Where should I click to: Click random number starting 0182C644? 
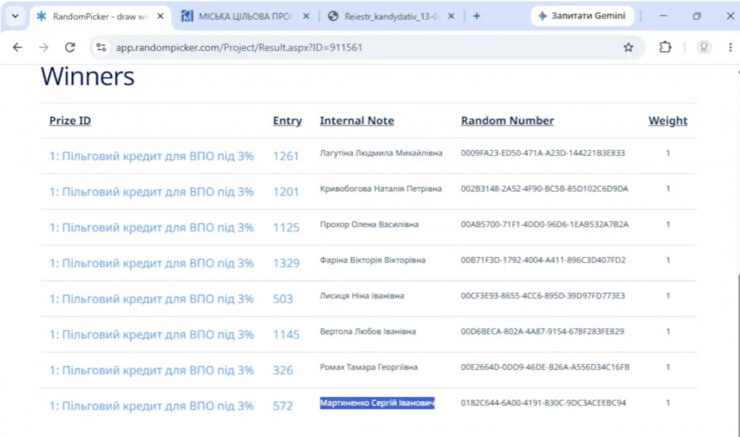coord(543,403)
